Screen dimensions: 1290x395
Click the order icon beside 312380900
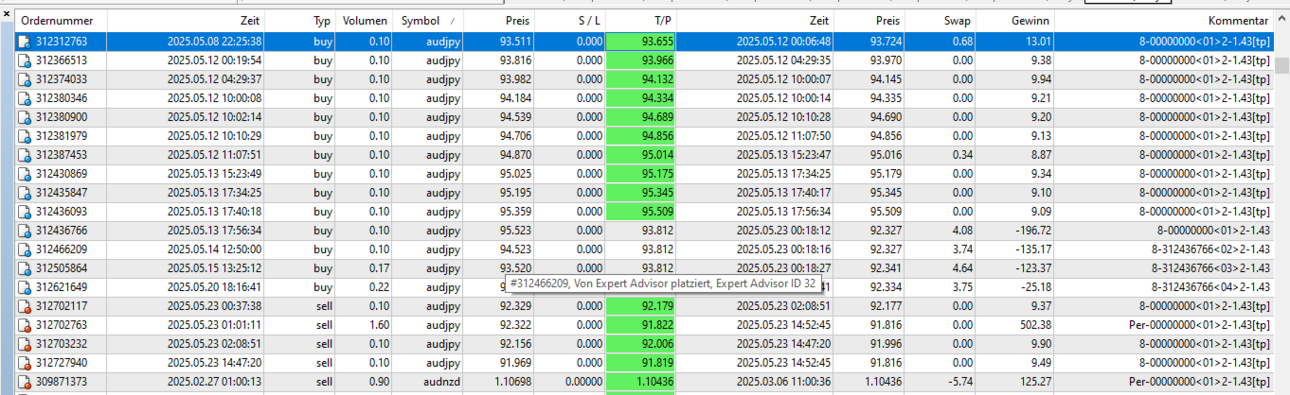click(x=24, y=117)
